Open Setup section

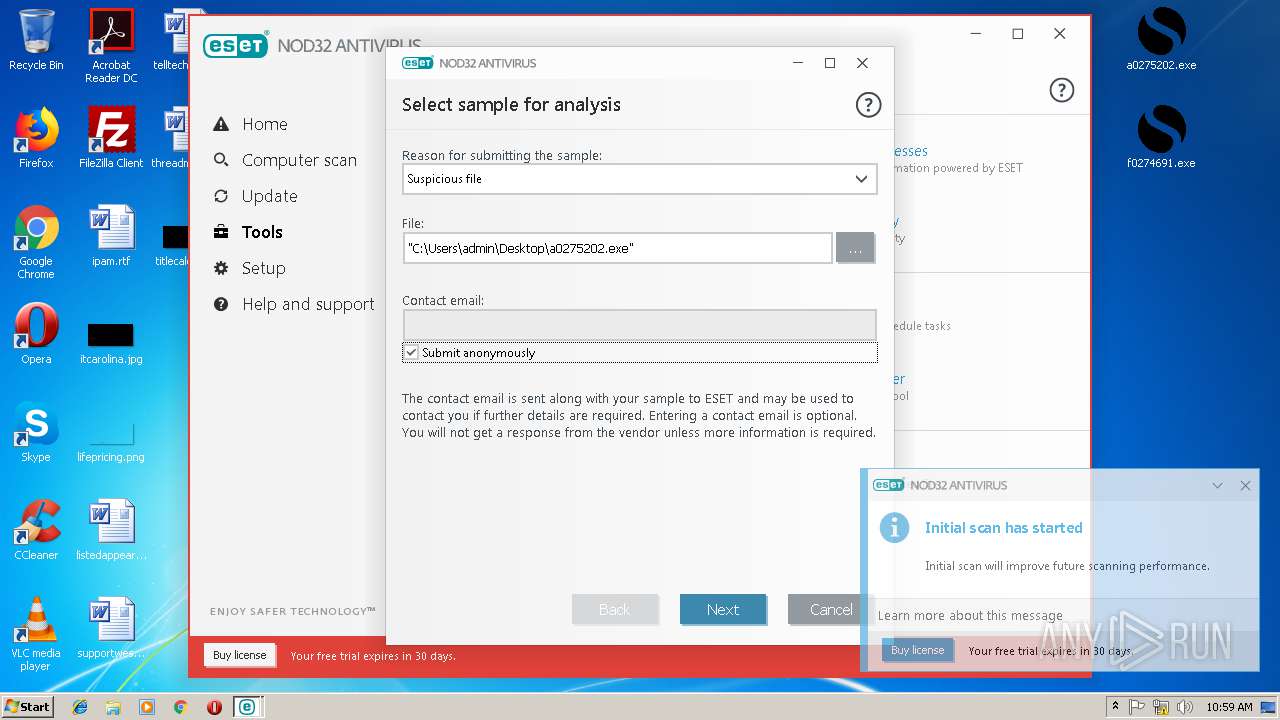263,268
